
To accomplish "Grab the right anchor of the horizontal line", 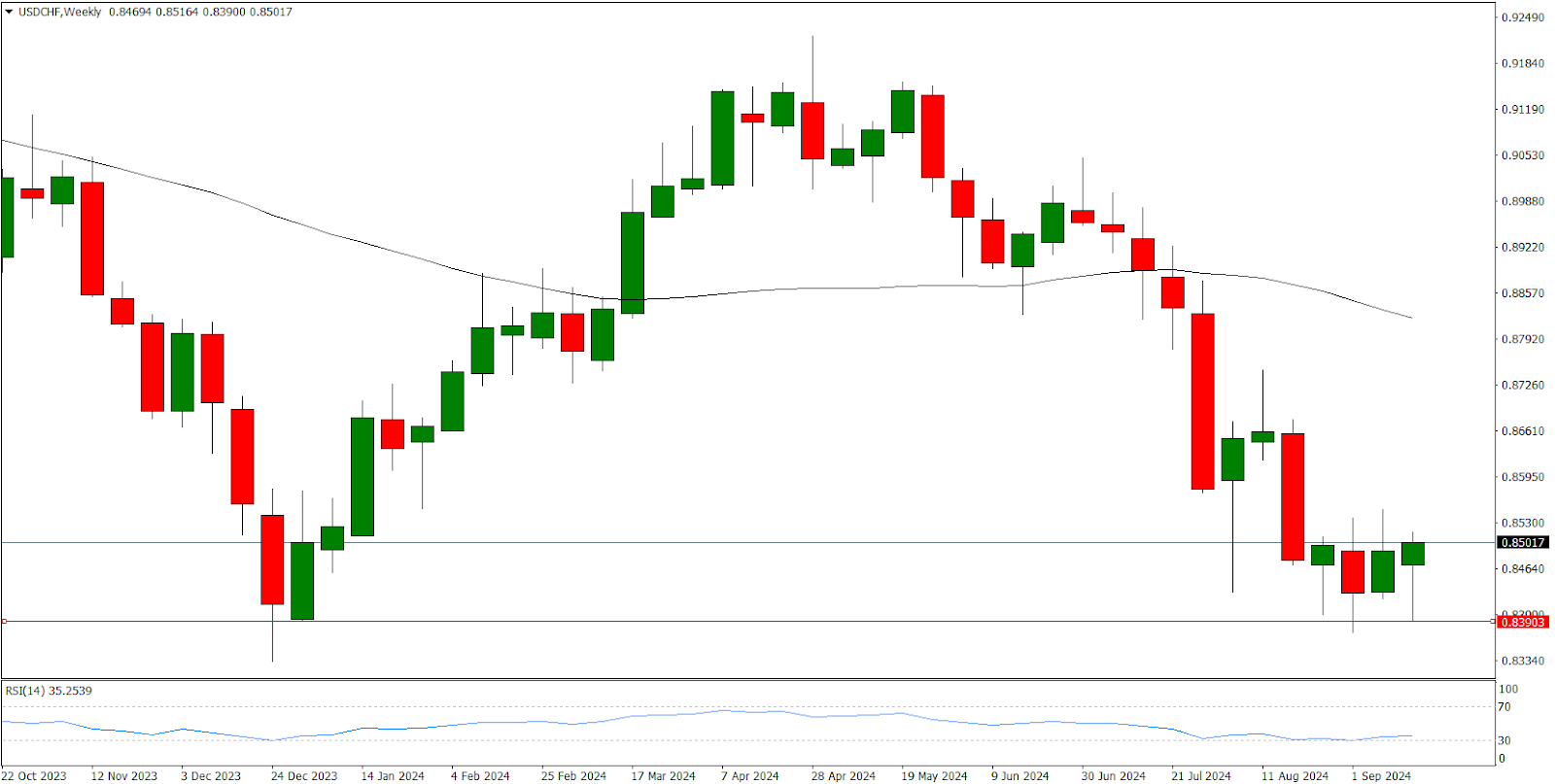I will (x=1493, y=621).
